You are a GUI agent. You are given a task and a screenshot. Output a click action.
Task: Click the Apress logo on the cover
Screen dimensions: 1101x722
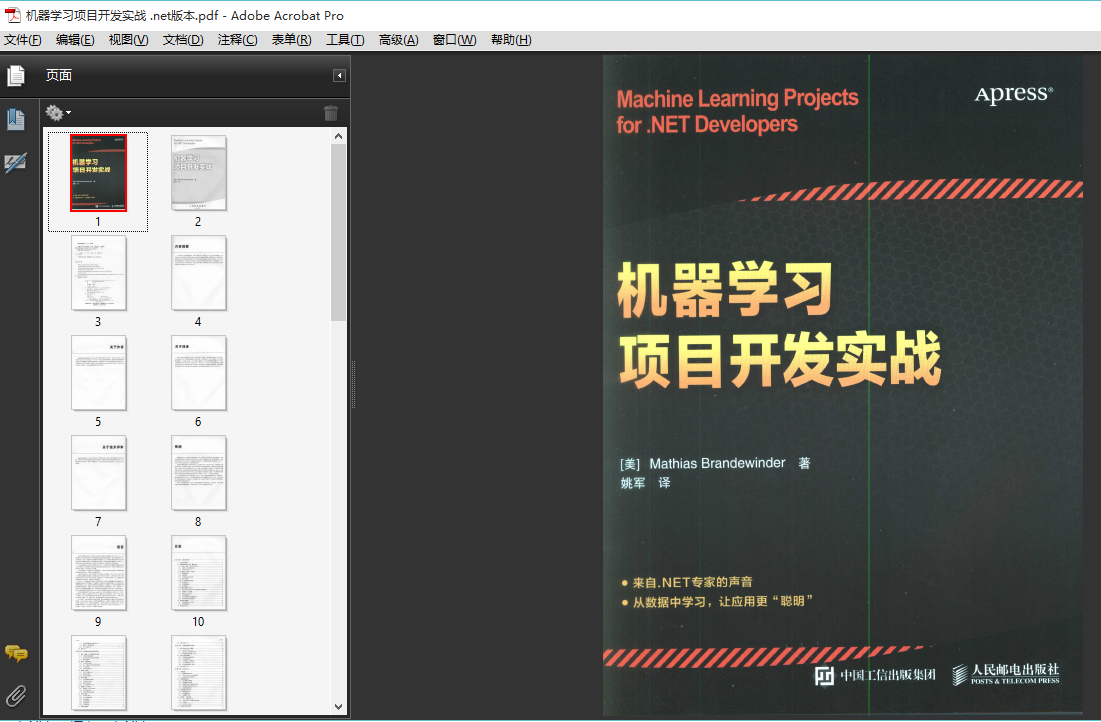1014,95
